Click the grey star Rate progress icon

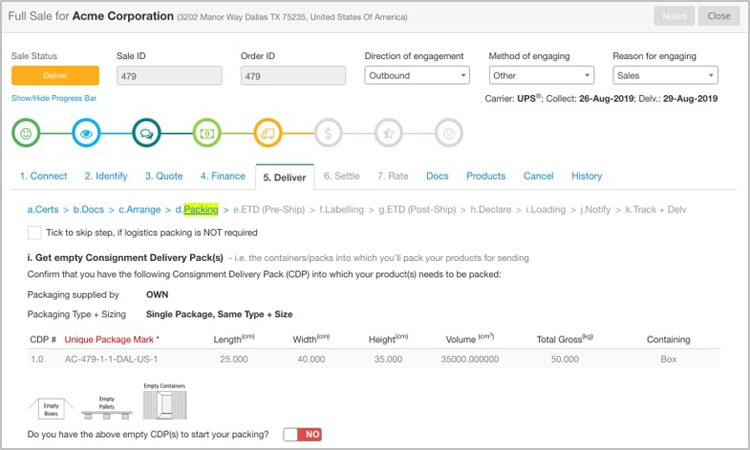pos(388,133)
